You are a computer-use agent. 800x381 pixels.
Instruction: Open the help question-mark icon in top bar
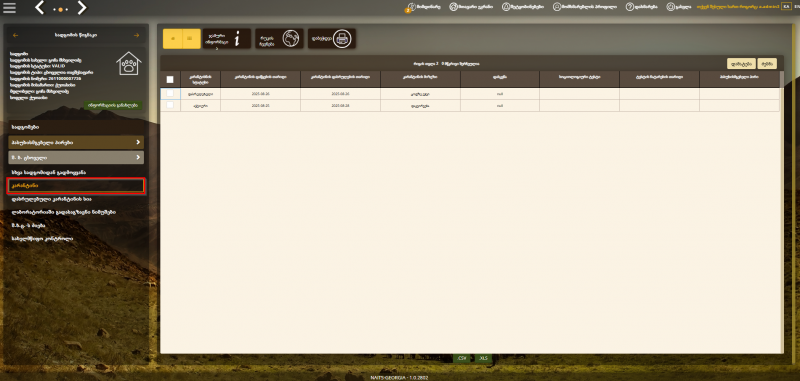(x=630, y=7)
